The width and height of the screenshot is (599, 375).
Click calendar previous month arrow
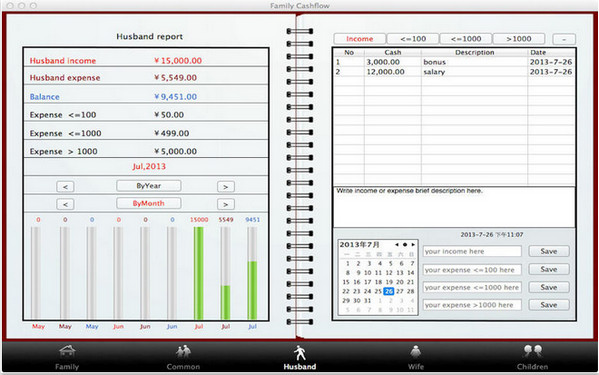click(397, 244)
